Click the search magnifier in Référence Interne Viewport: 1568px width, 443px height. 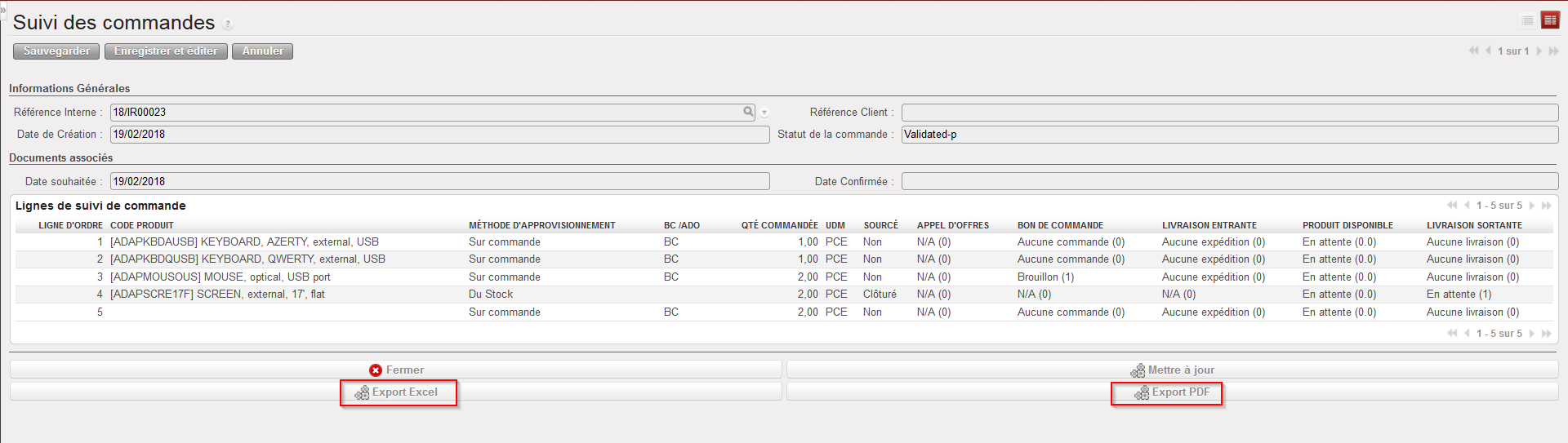(x=748, y=112)
